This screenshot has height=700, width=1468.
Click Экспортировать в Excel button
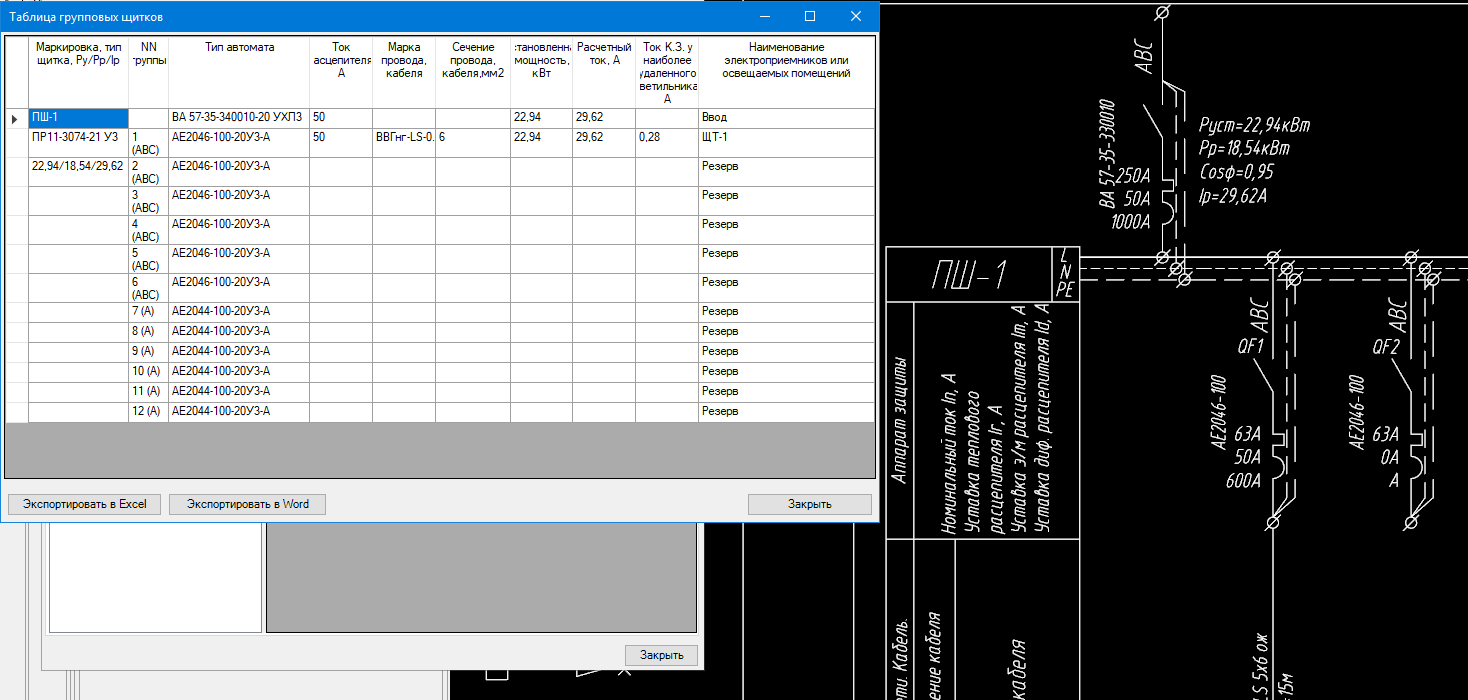85,504
